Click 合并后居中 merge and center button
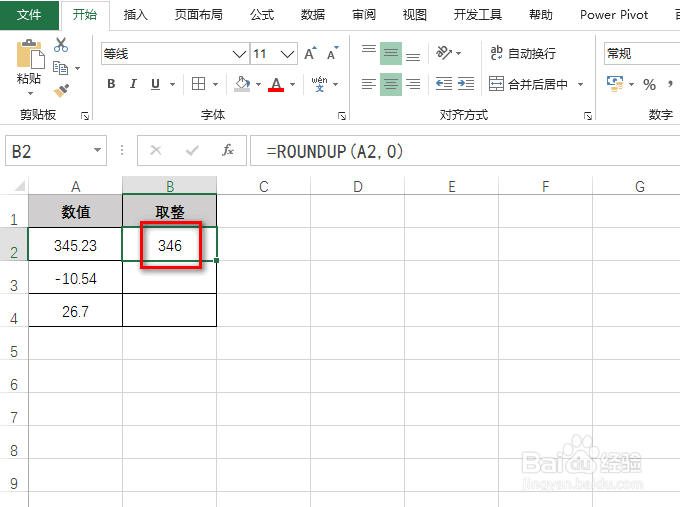The width and height of the screenshot is (680, 507). (x=528, y=84)
